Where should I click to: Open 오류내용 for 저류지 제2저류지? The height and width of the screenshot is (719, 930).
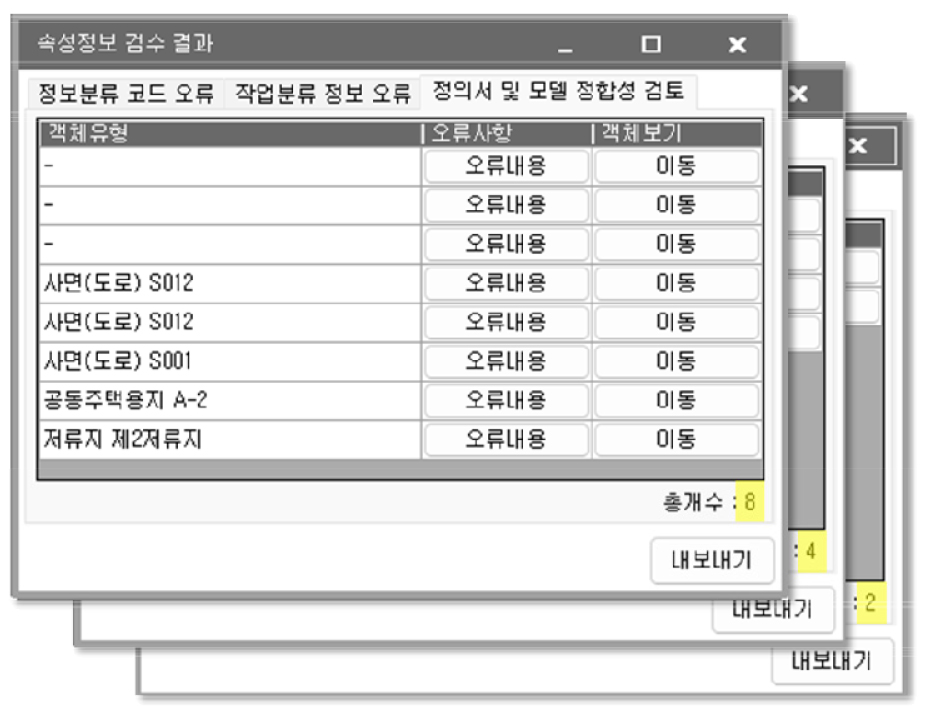(508, 439)
